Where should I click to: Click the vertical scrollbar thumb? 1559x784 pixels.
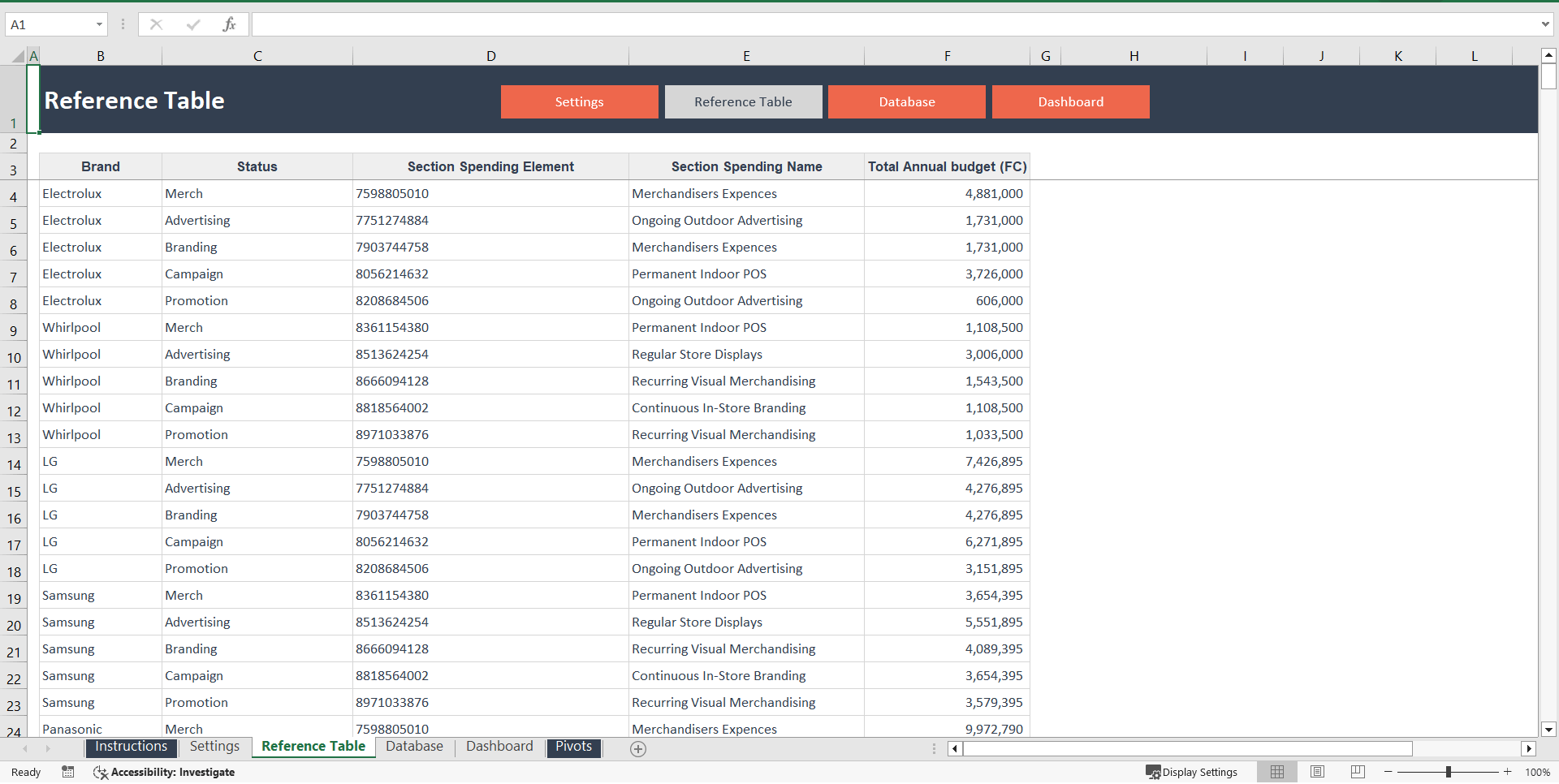[1548, 76]
